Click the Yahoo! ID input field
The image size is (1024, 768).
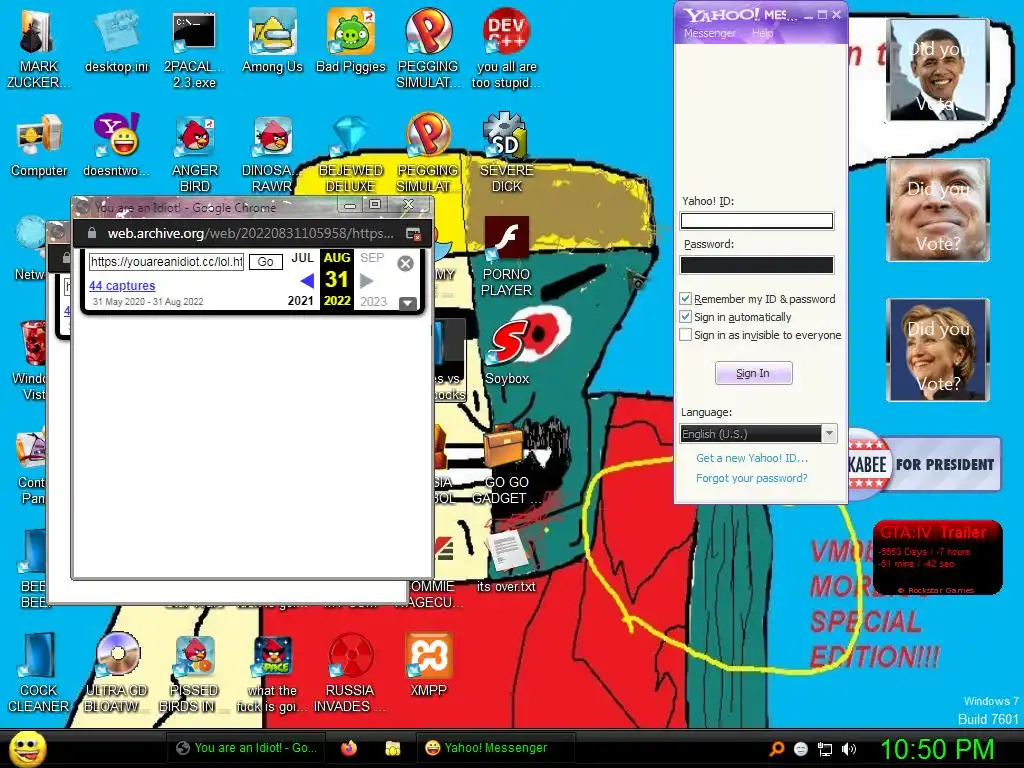(757, 221)
